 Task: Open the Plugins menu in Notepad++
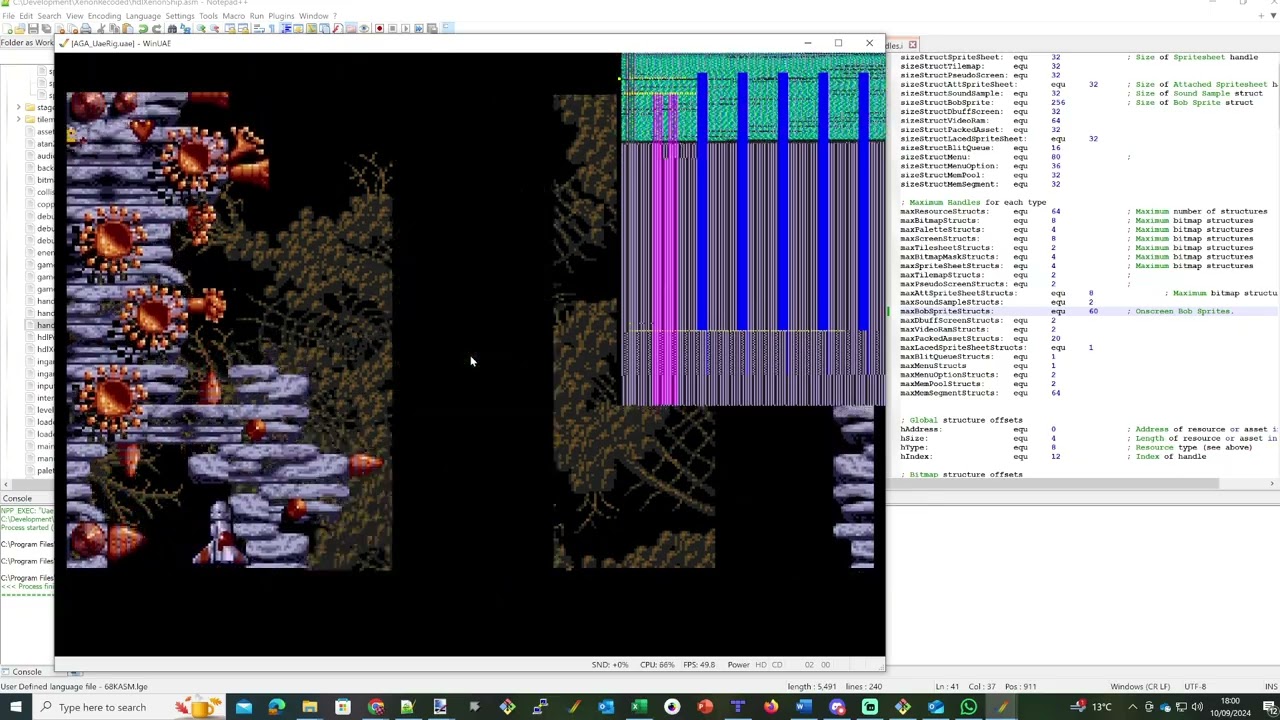[281, 16]
